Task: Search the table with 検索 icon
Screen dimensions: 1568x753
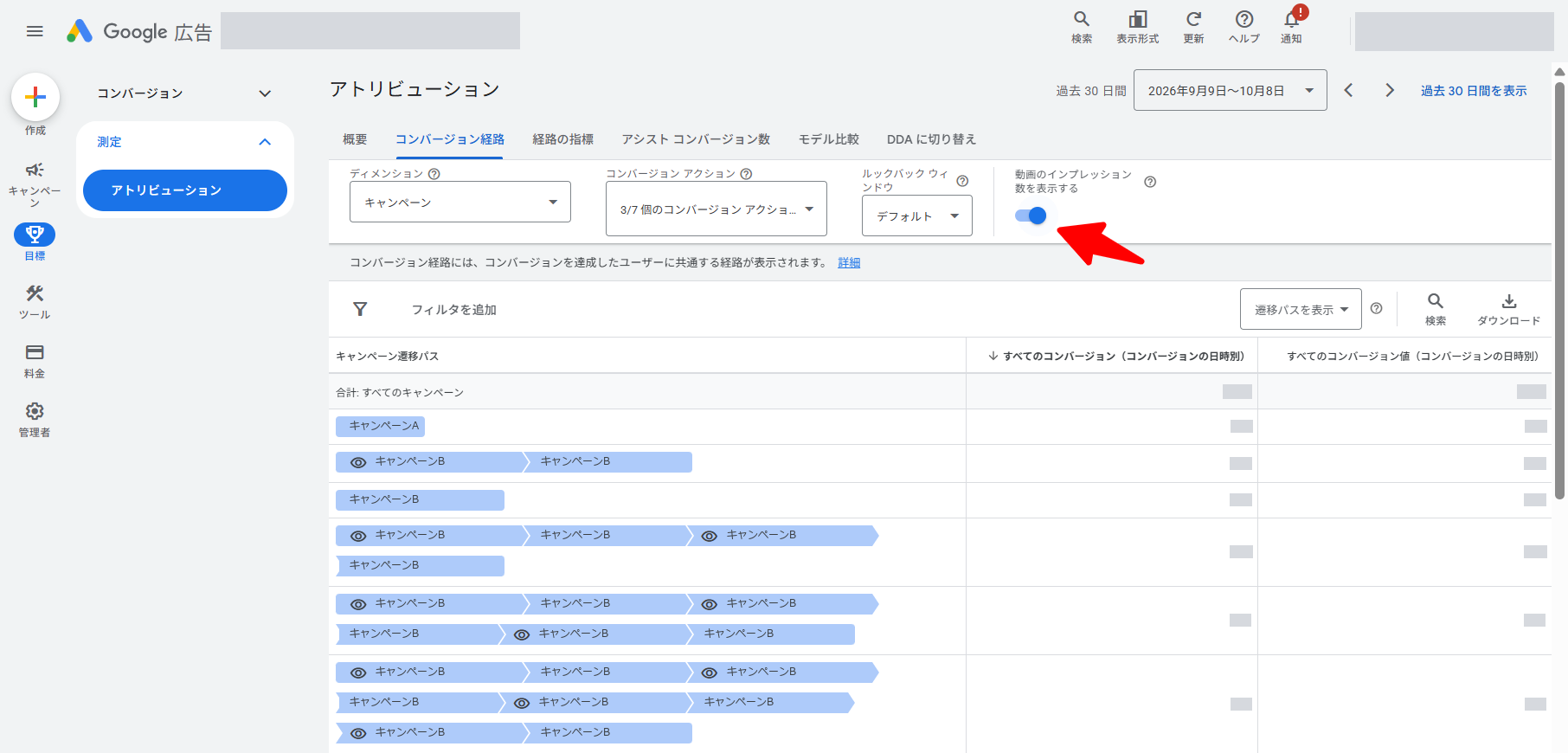Action: [x=1436, y=309]
